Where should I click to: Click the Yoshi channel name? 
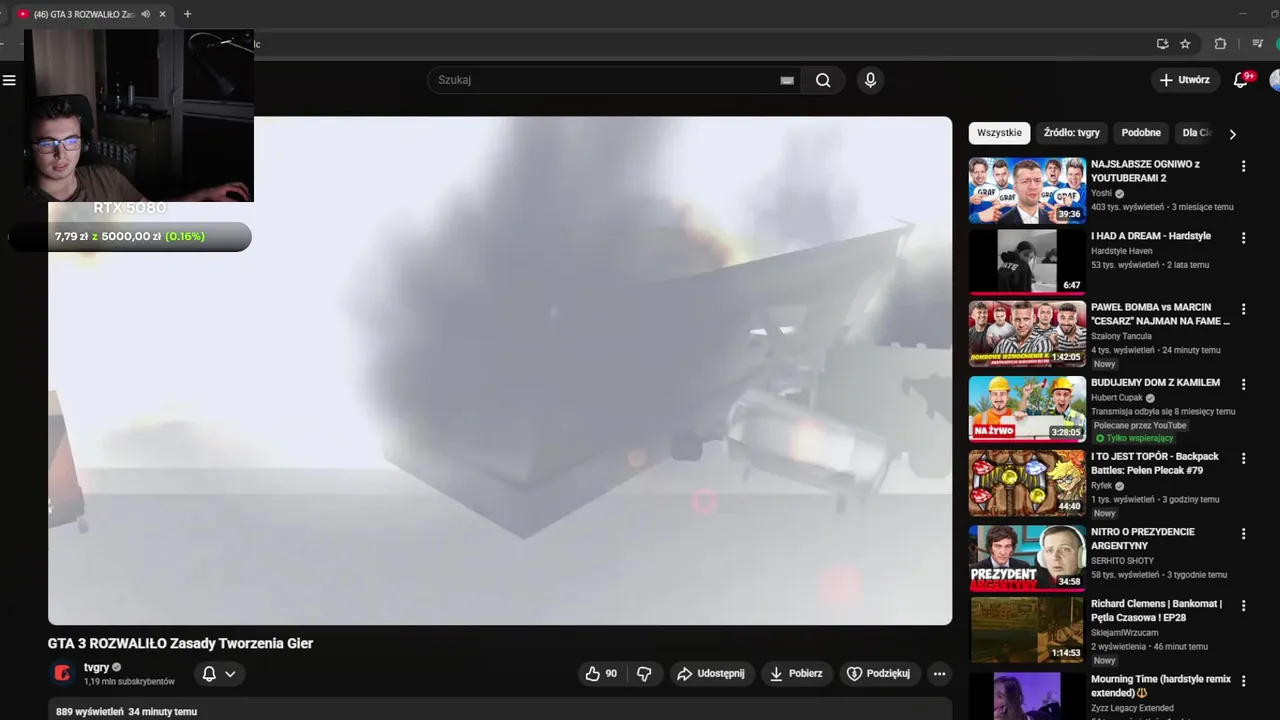[1101, 194]
